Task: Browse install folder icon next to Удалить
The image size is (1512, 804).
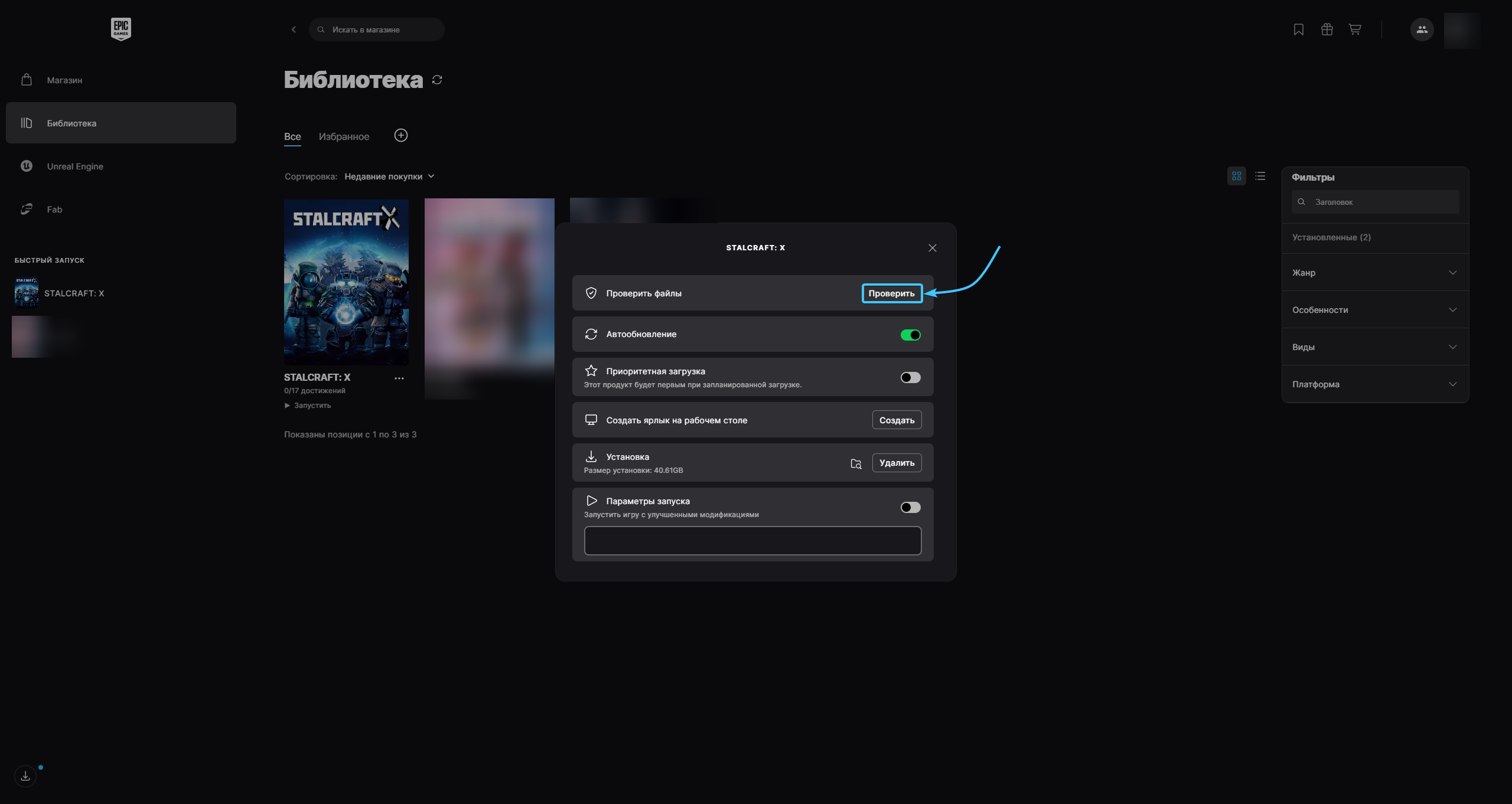Action: tap(856, 463)
